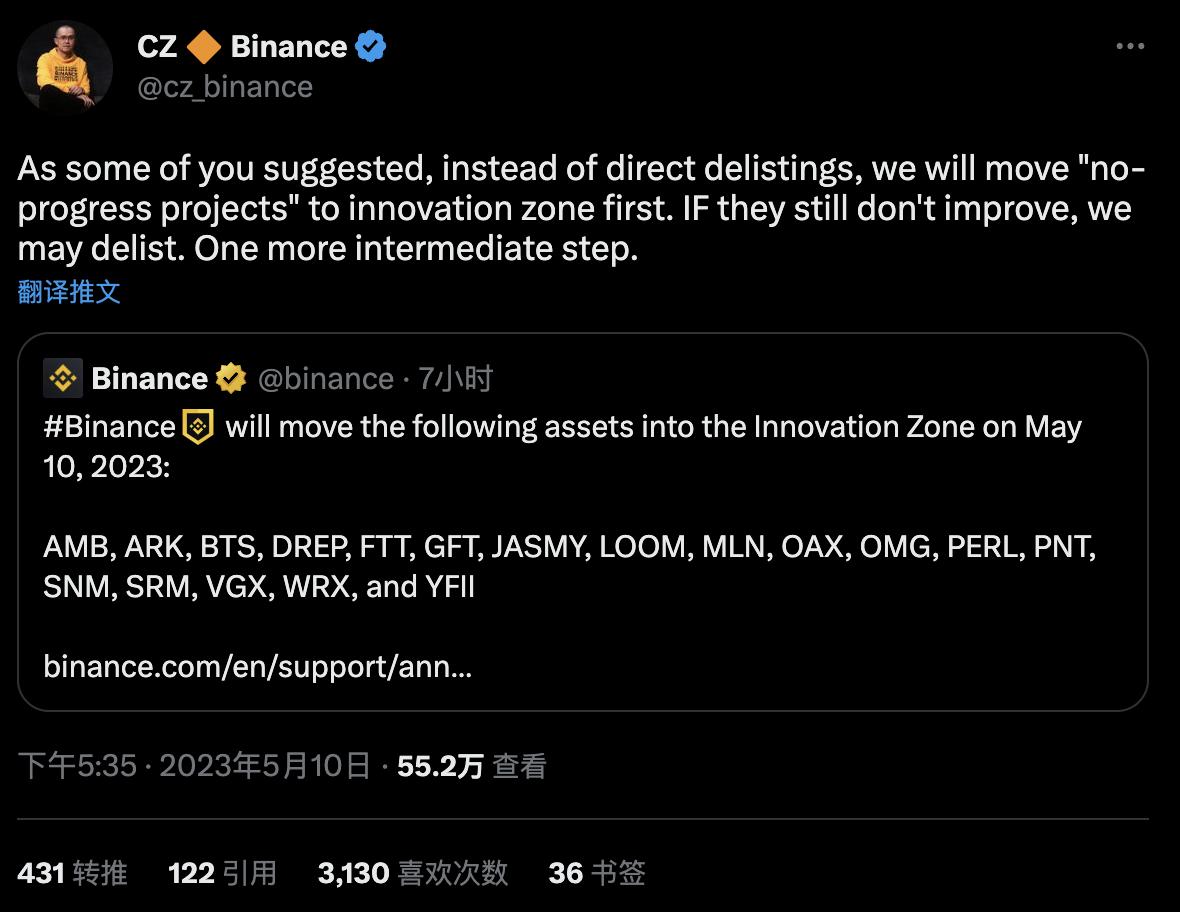Viewport: 1180px width, 912px height.
Task: View the 55.2万 查看 view count
Action: coord(472,766)
